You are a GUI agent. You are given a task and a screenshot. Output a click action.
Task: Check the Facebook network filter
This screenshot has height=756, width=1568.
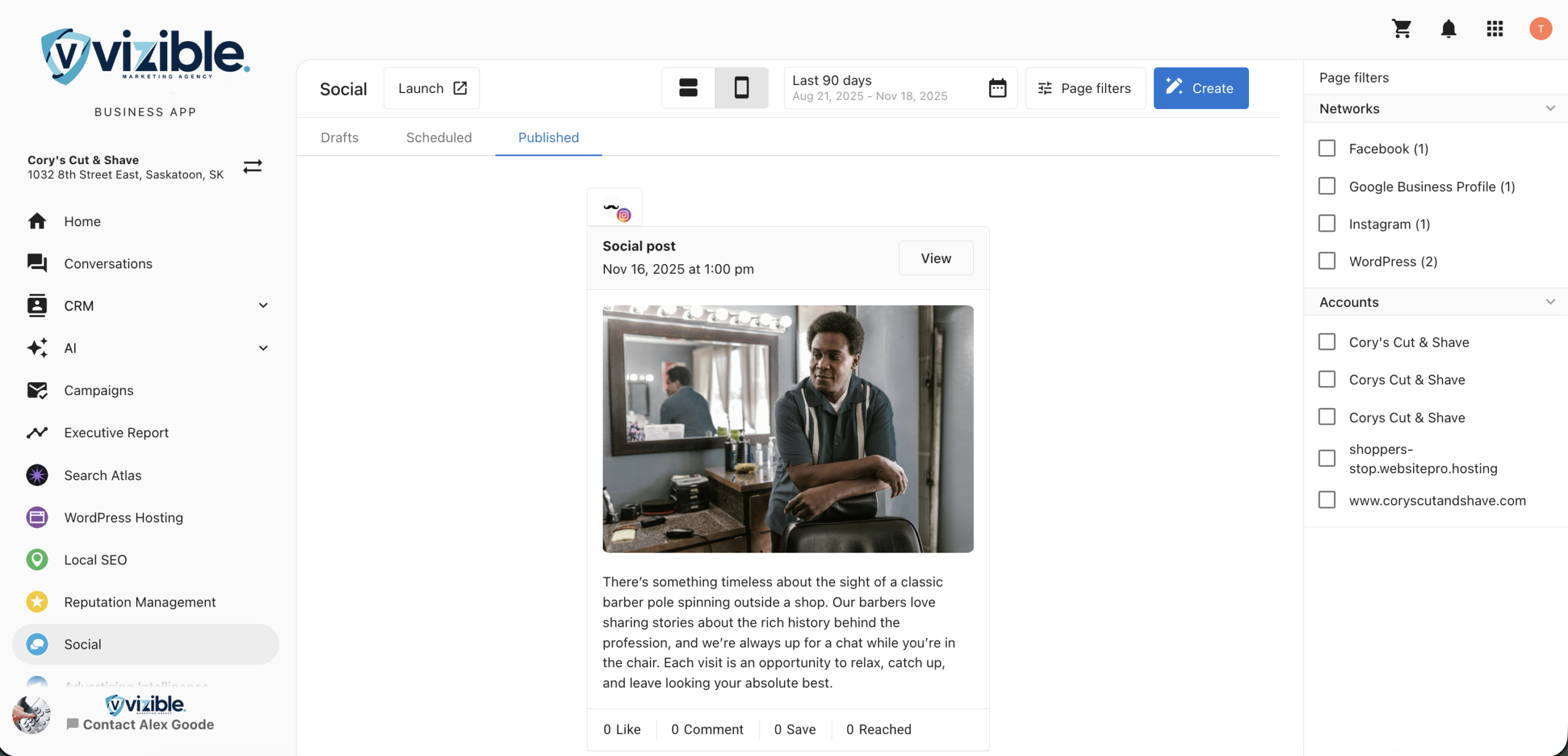coord(1327,148)
